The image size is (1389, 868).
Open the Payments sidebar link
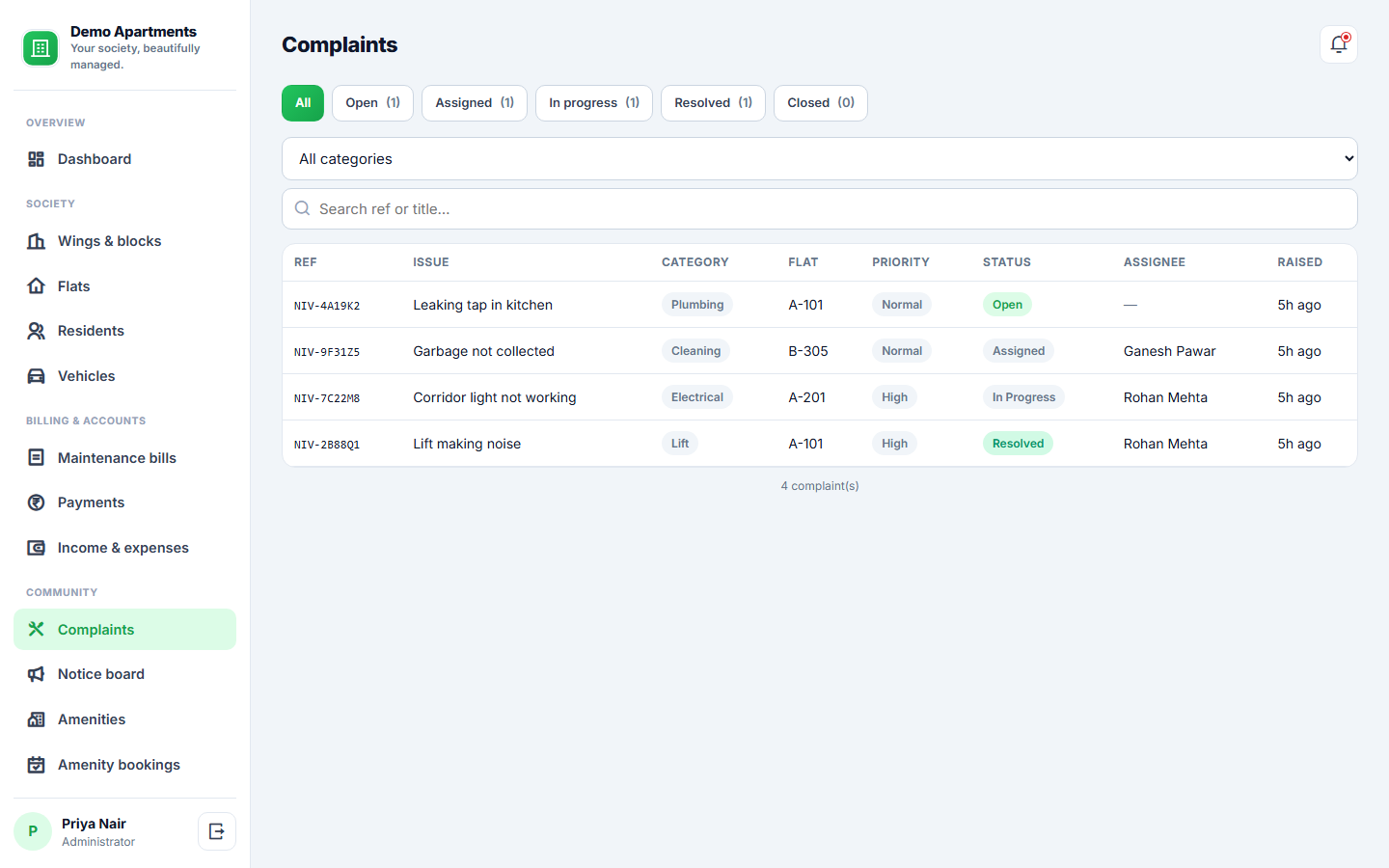click(x=124, y=502)
